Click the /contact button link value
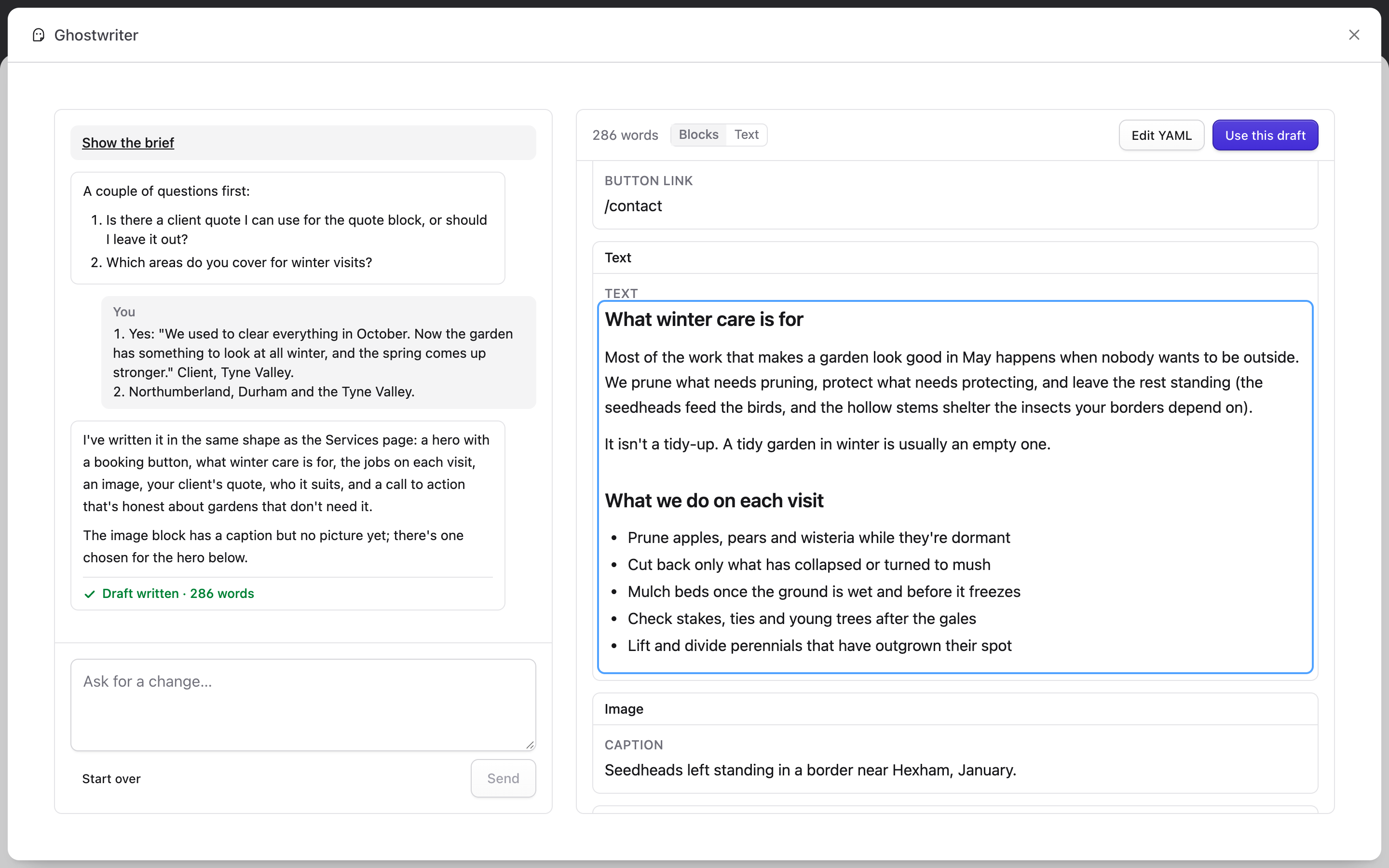The image size is (1389, 868). point(633,205)
